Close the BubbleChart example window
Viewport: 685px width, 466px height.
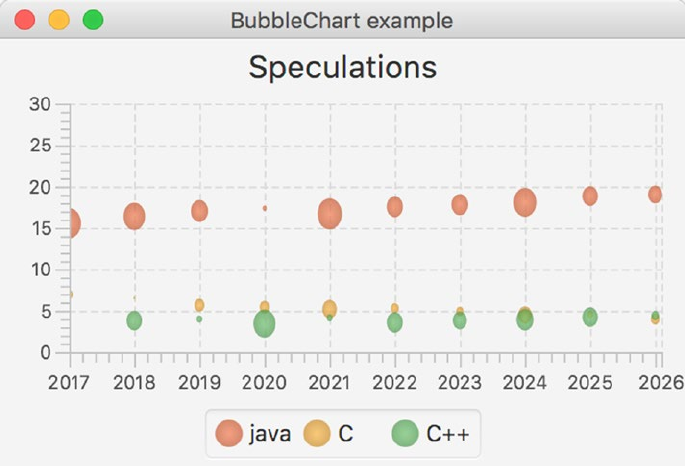coord(26,20)
